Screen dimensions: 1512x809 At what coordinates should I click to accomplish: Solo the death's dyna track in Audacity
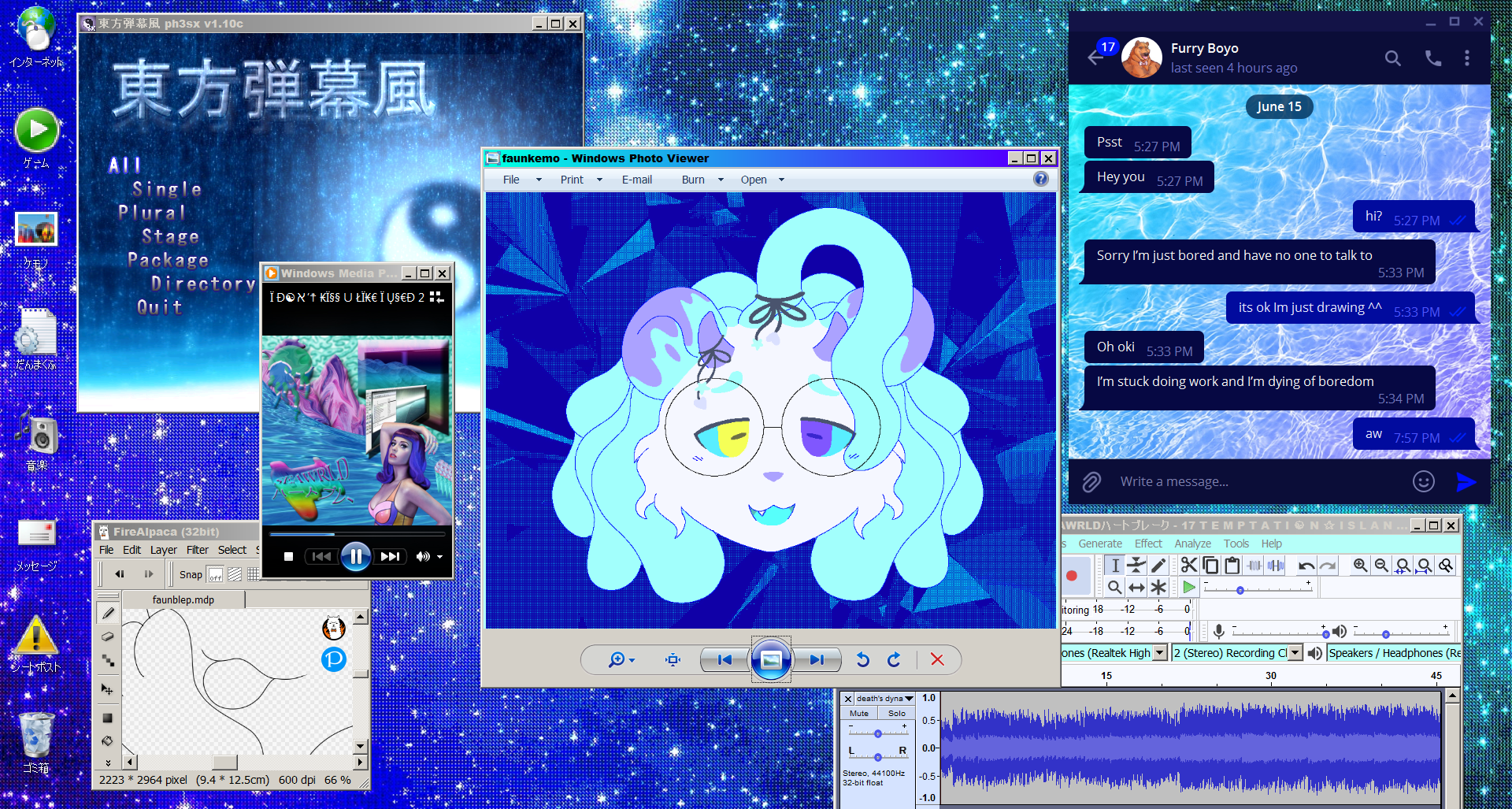click(897, 713)
